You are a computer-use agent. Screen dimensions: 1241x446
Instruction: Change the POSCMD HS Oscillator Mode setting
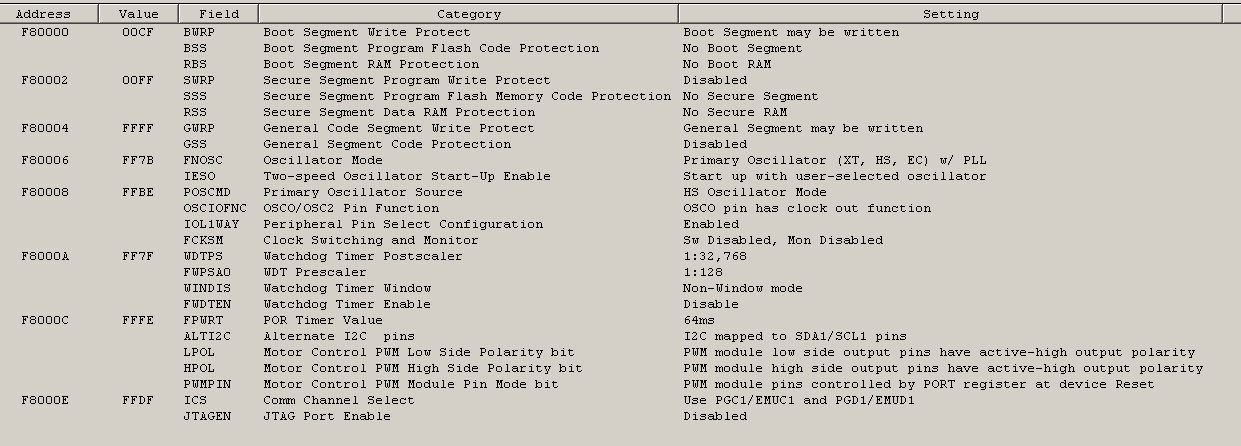pyautogui.click(x=755, y=192)
